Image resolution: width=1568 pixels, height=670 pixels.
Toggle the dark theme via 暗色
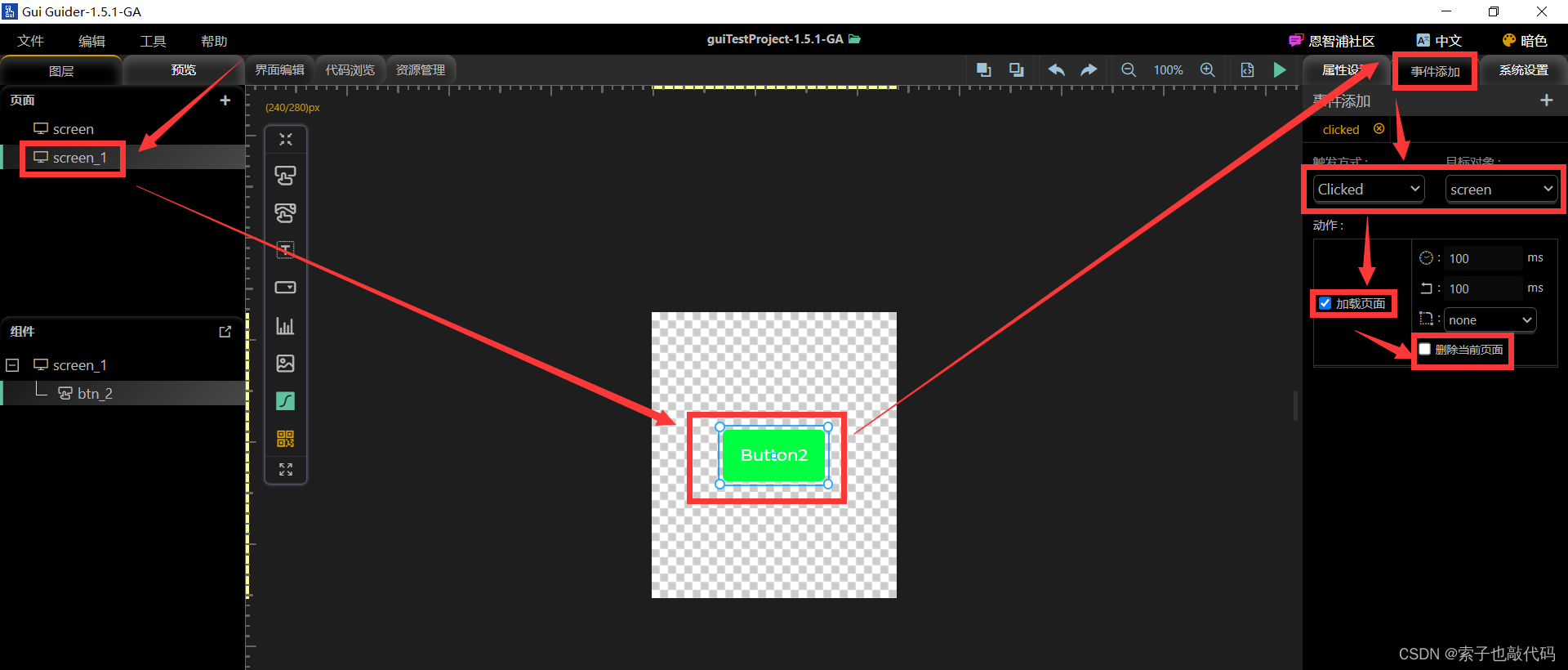tap(1525, 41)
